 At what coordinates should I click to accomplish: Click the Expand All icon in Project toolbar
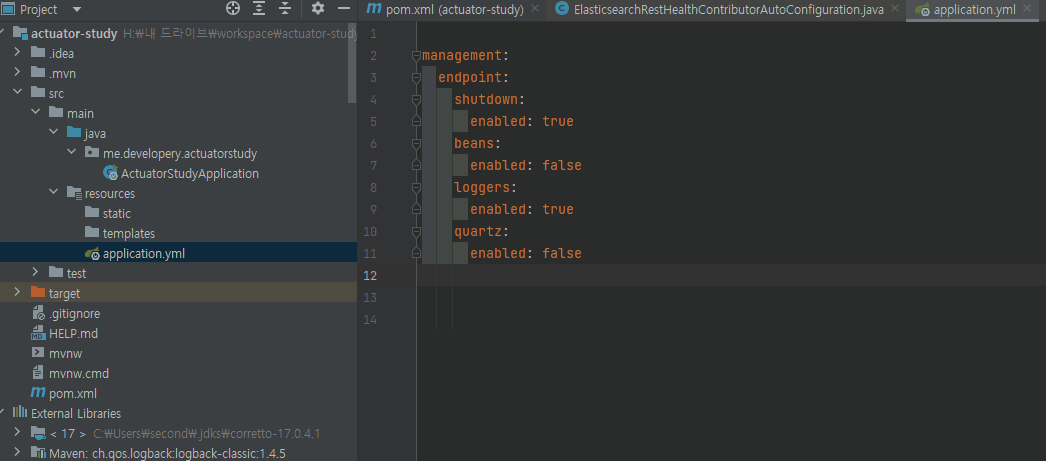click(259, 9)
